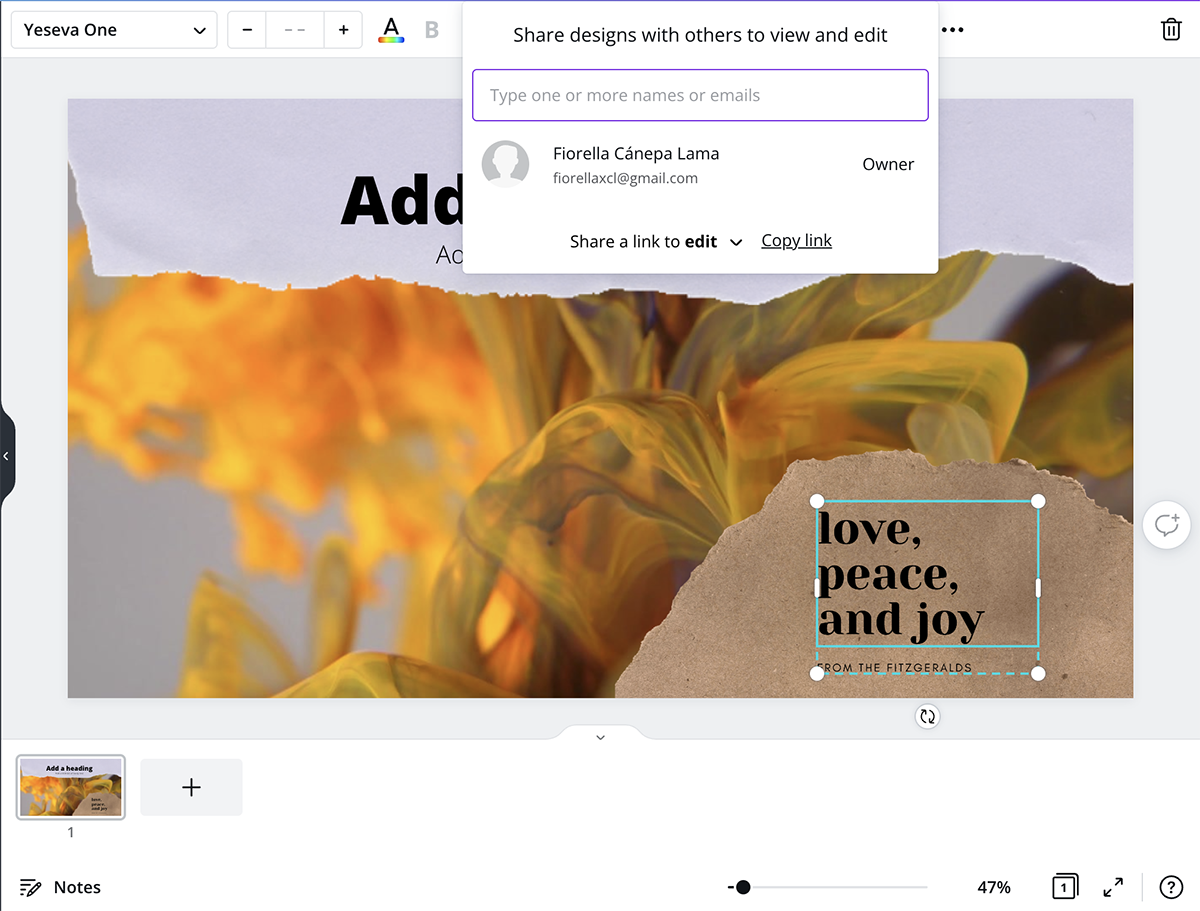Open the three-dot overflow menu
The image size is (1200, 911).
(x=952, y=29)
